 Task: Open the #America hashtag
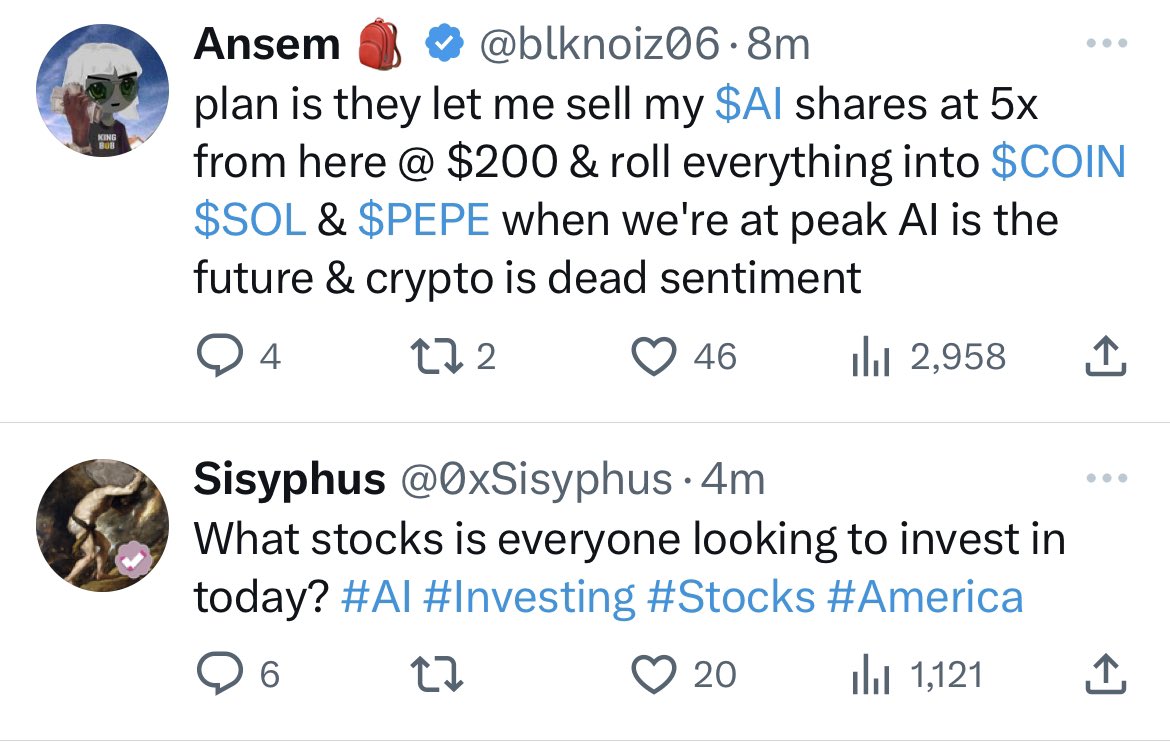pyautogui.click(x=925, y=598)
